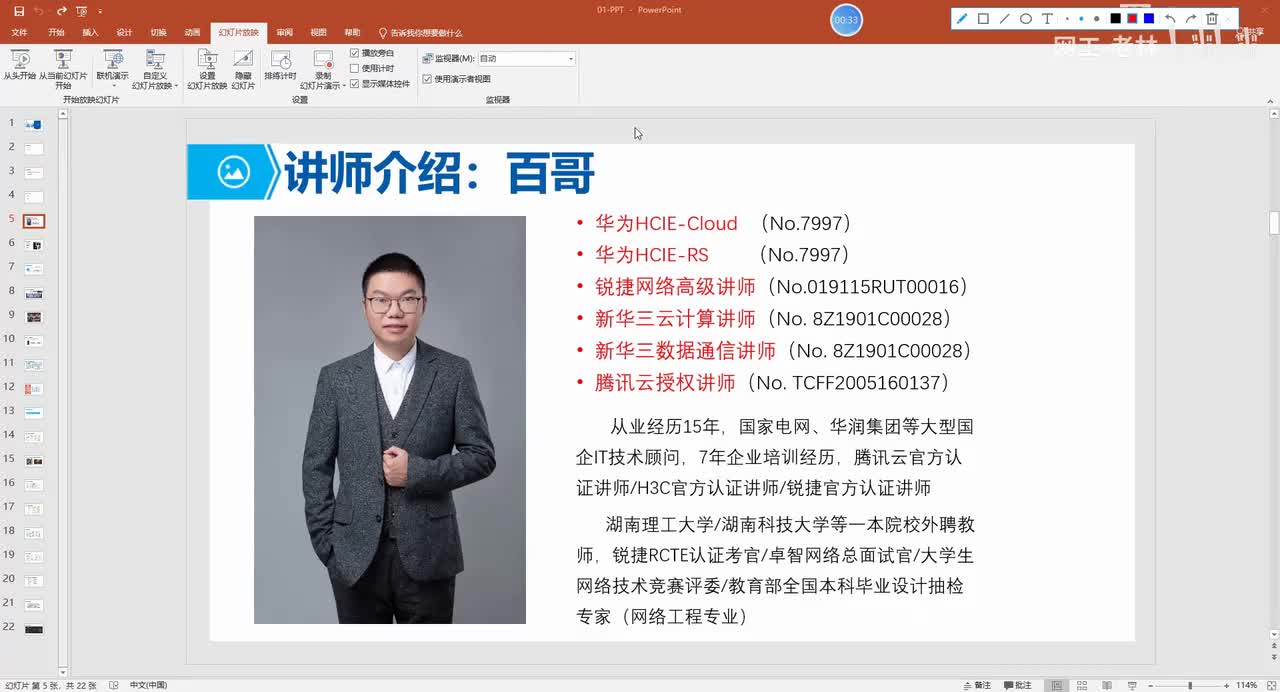This screenshot has width=1280, height=692.
Task: Select slide 15 thumbnail
Action: coord(34,460)
